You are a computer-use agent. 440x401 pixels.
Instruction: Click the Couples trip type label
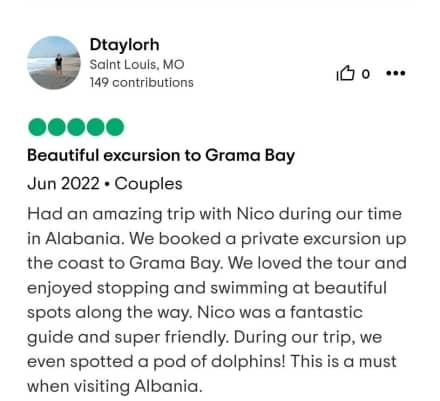[148, 184]
